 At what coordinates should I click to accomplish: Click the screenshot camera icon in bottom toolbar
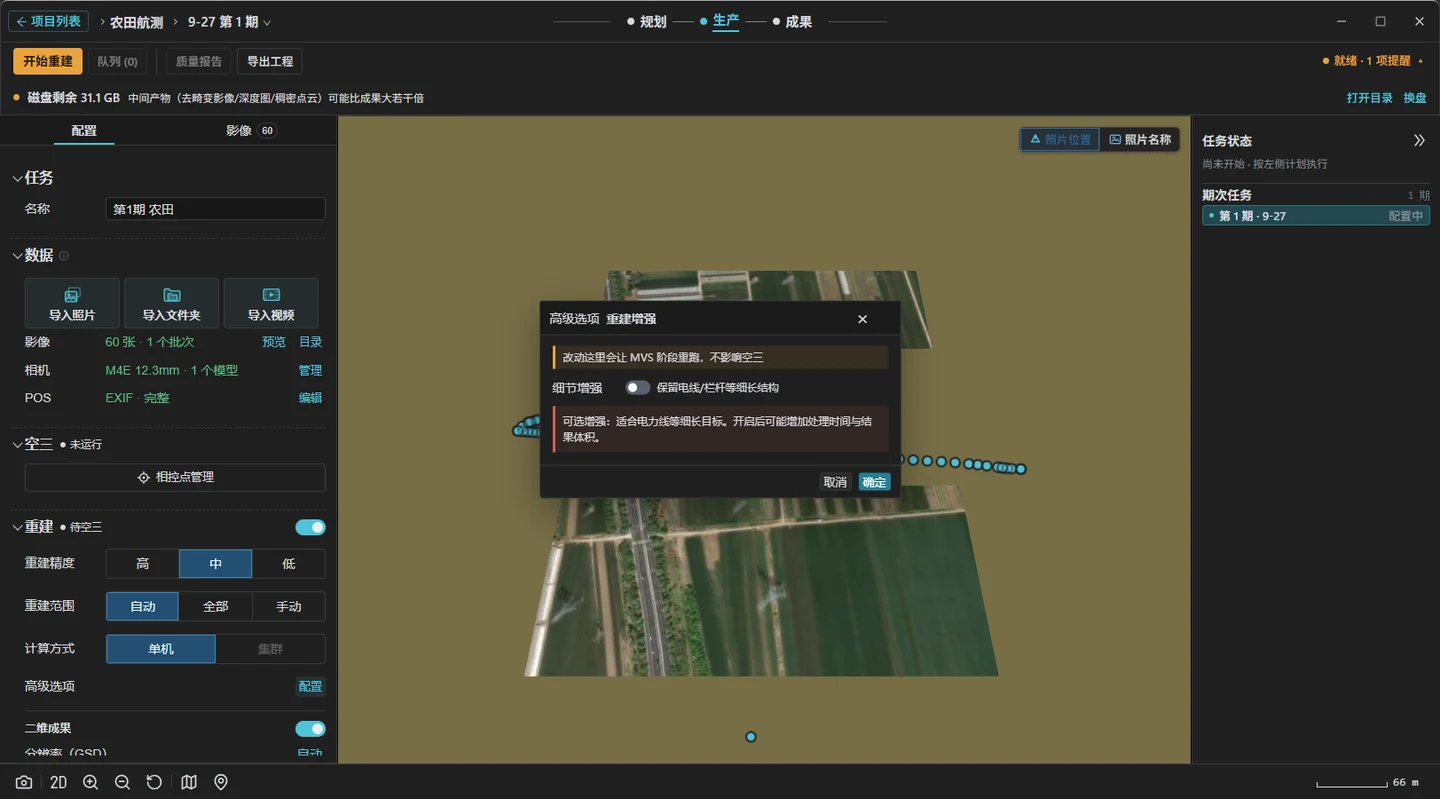[x=24, y=782]
